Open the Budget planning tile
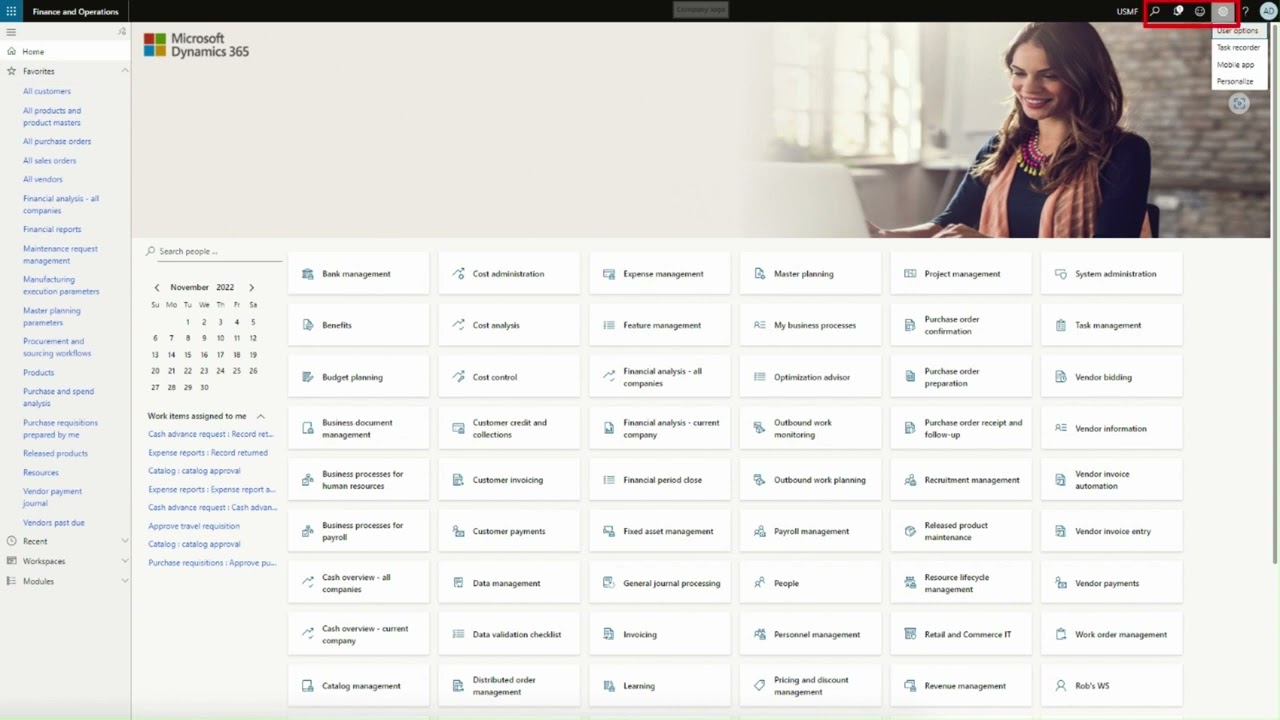This screenshot has width=1280, height=720. 359,377
